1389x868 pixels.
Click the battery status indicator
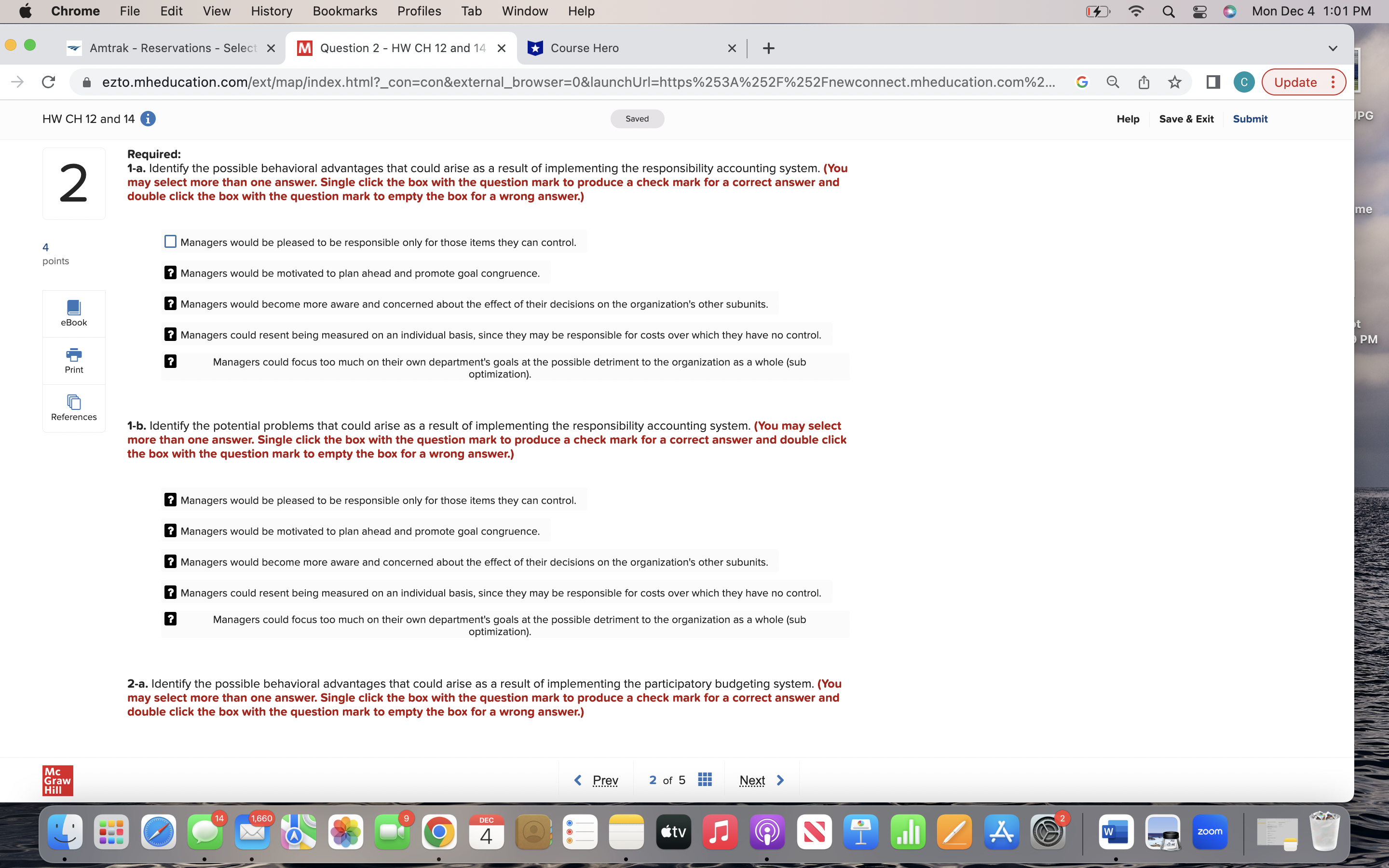click(1098, 11)
